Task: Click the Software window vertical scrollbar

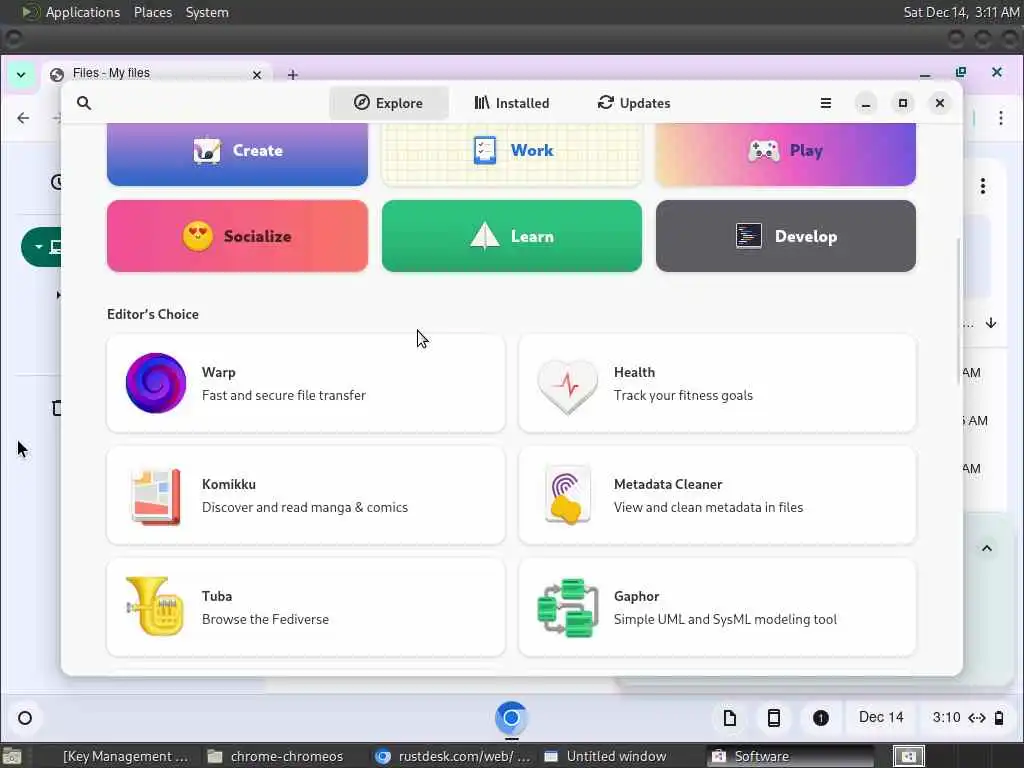Action: [958, 312]
